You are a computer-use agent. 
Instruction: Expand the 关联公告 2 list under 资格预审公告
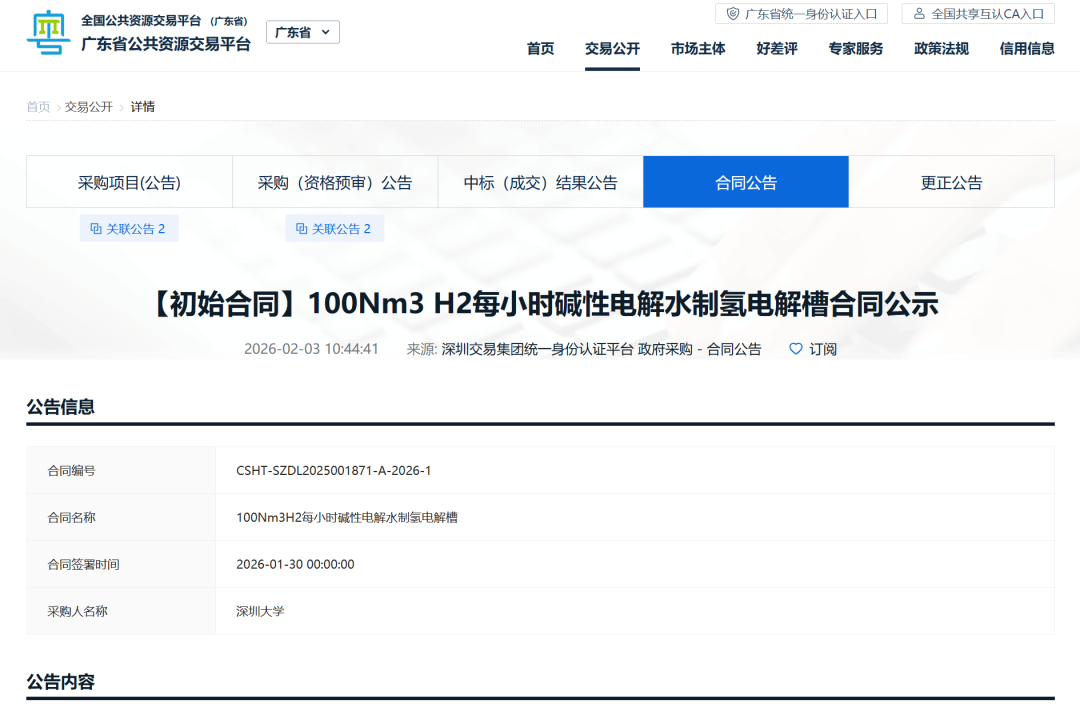click(334, 228)
